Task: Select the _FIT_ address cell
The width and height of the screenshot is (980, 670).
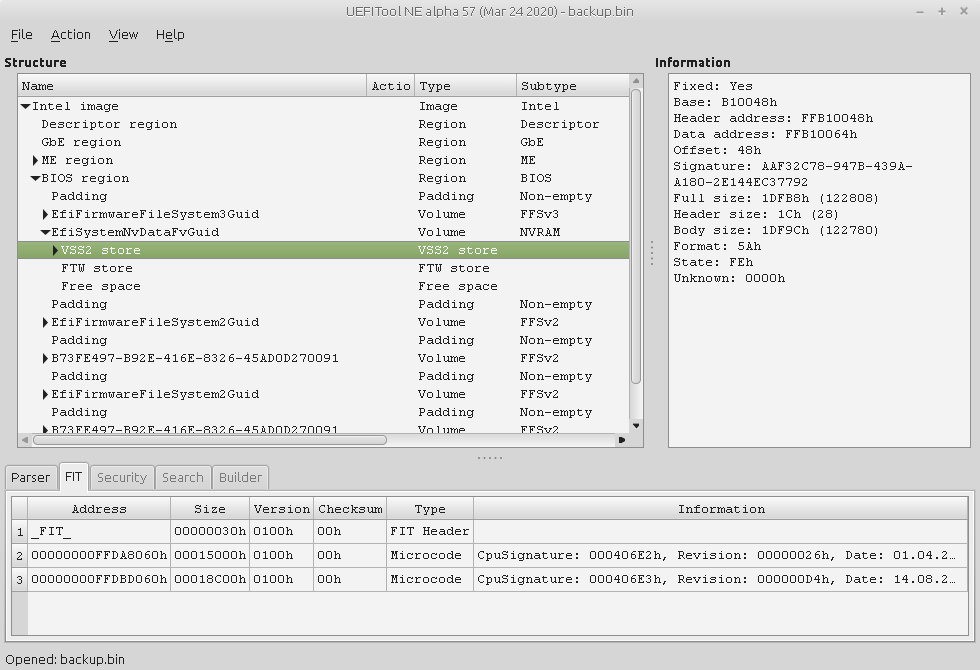Action: 99,531
